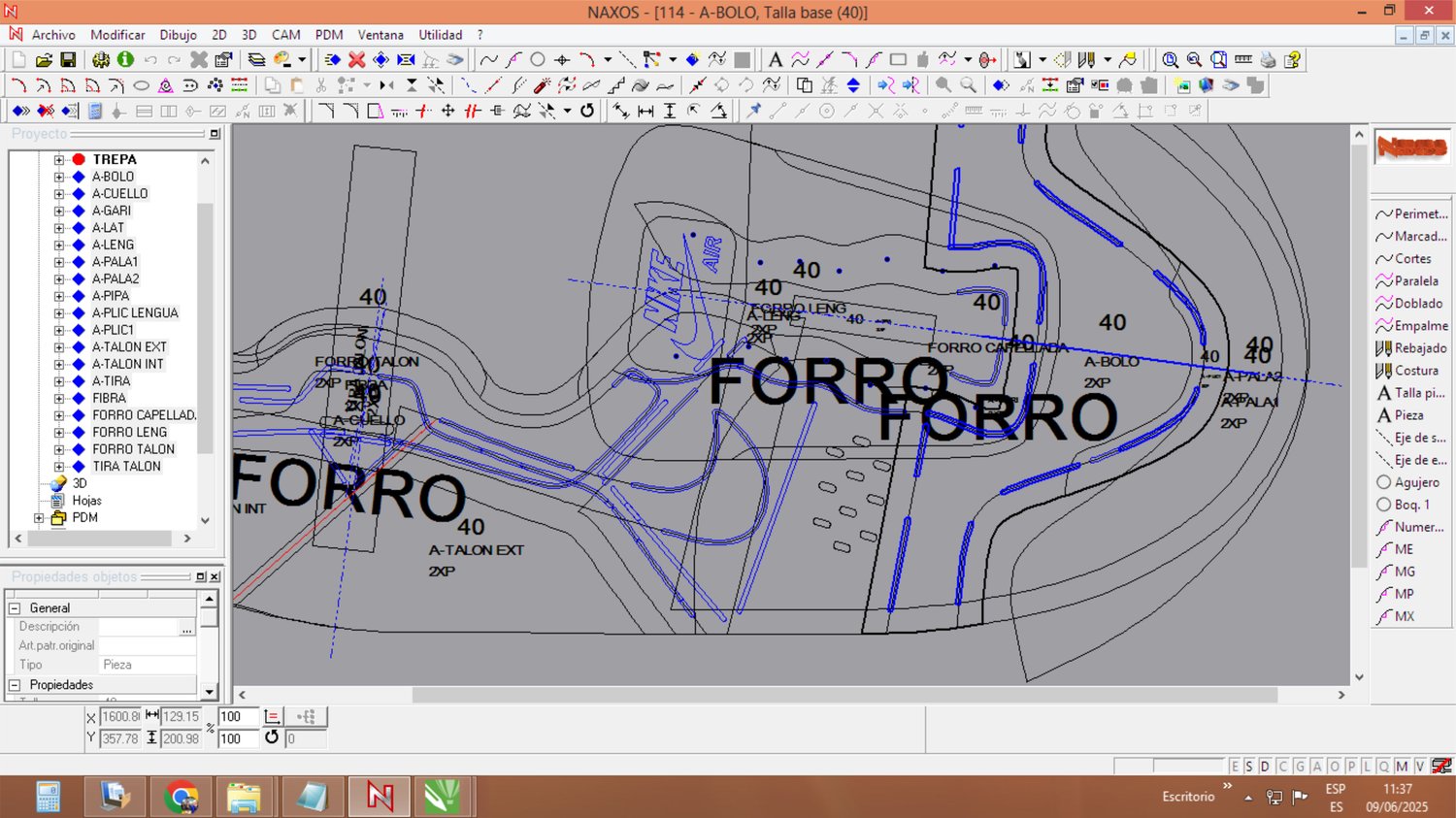Click the Doblado button
Viewport: 1456px width, 818px height.
(1407, 304)
